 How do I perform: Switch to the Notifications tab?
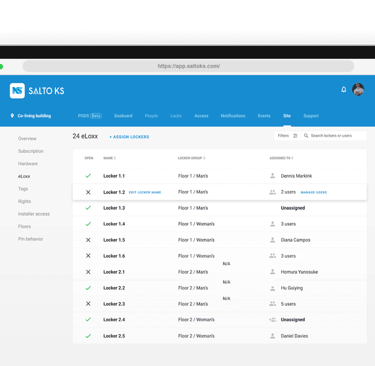click(x=233, y=116)
